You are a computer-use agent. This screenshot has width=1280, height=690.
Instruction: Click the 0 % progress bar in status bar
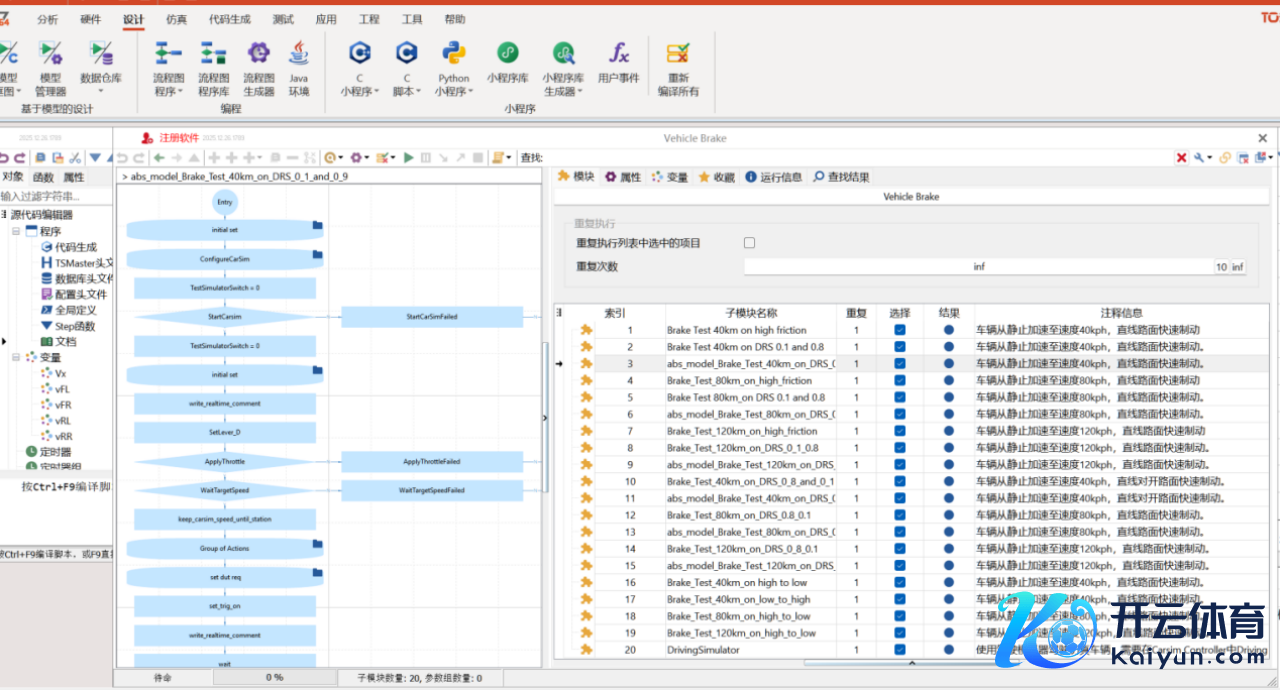click(274, 677)
